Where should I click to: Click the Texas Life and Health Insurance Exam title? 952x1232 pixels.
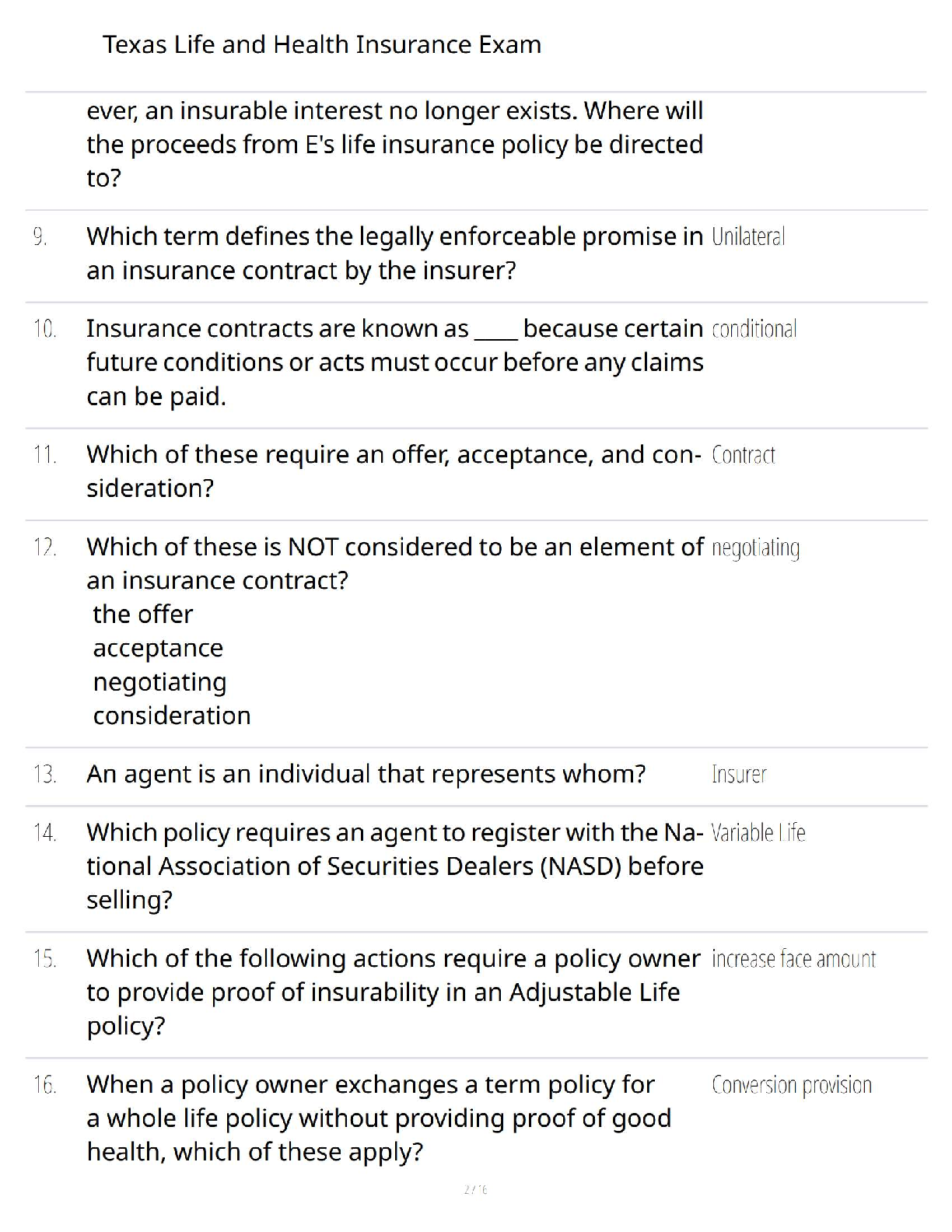point(322,44)
